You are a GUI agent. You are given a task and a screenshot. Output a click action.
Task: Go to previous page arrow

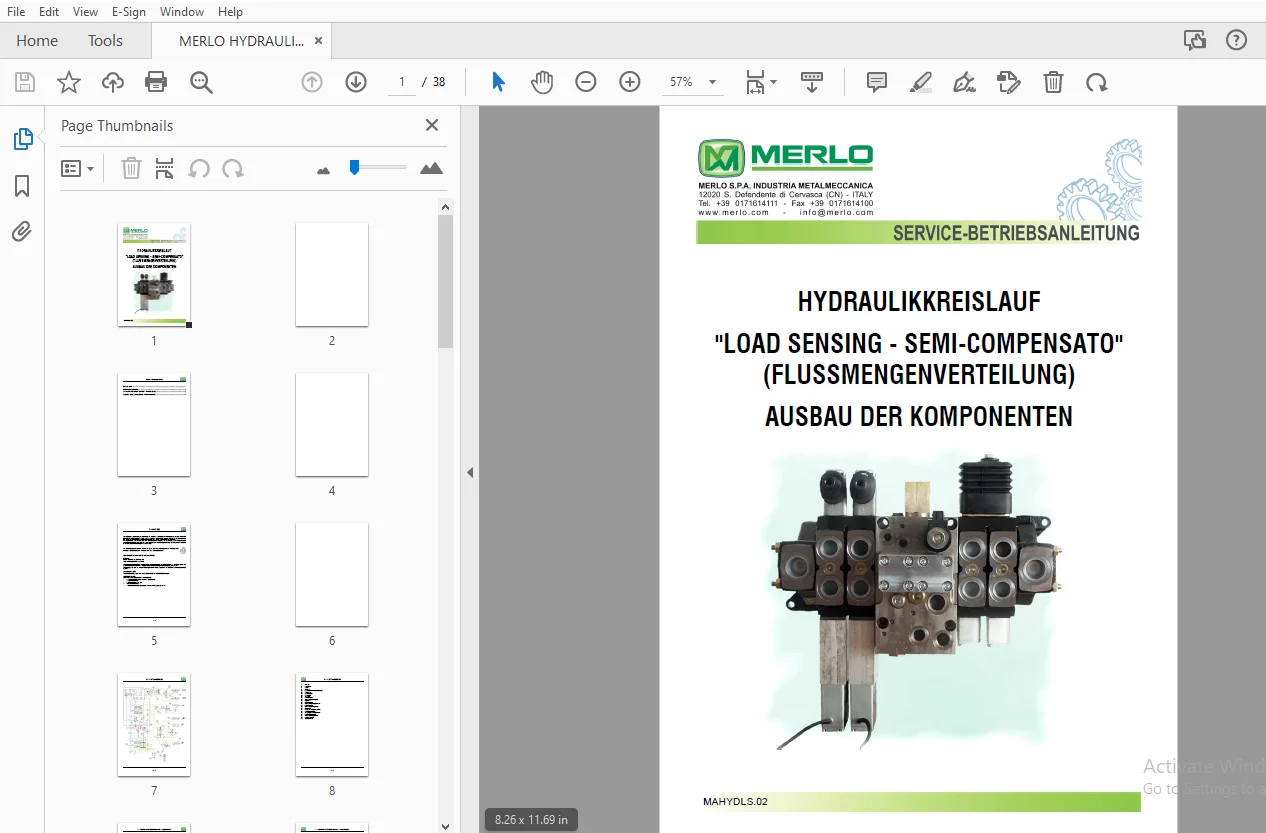[x=312, y=82]
